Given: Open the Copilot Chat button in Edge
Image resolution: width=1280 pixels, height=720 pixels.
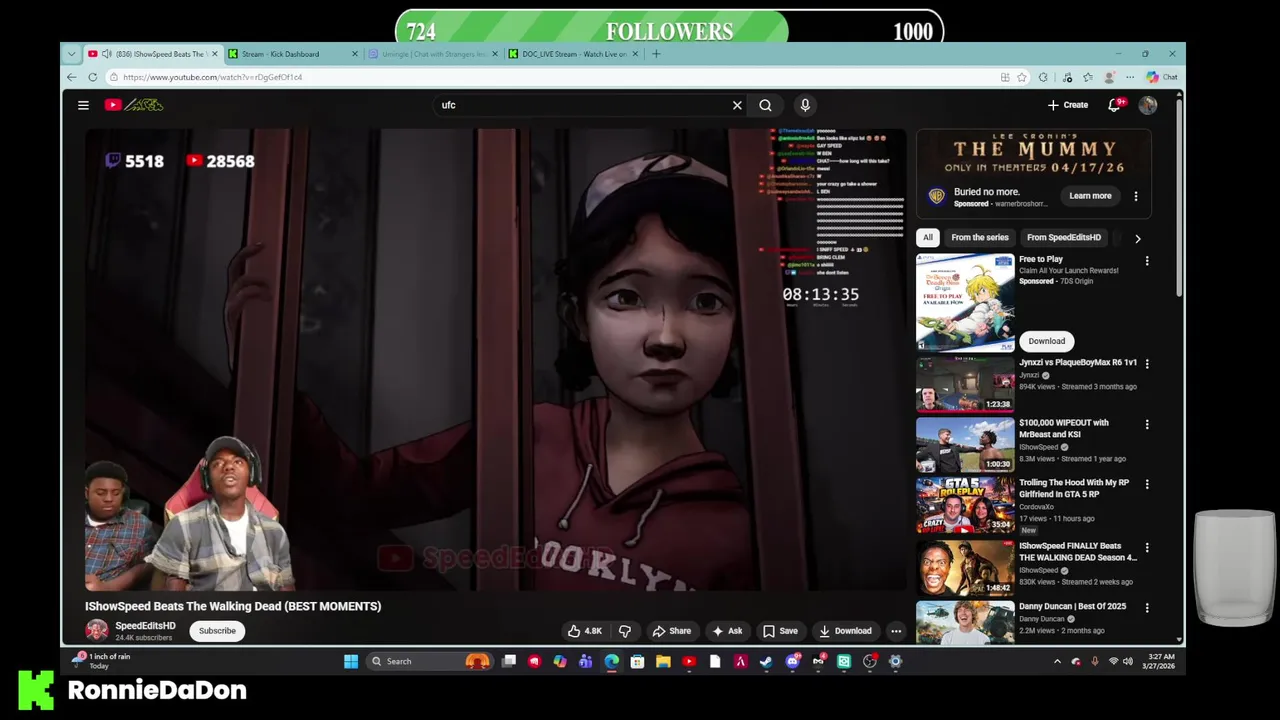Looking at the screenshot, I should coord(1162,77).
